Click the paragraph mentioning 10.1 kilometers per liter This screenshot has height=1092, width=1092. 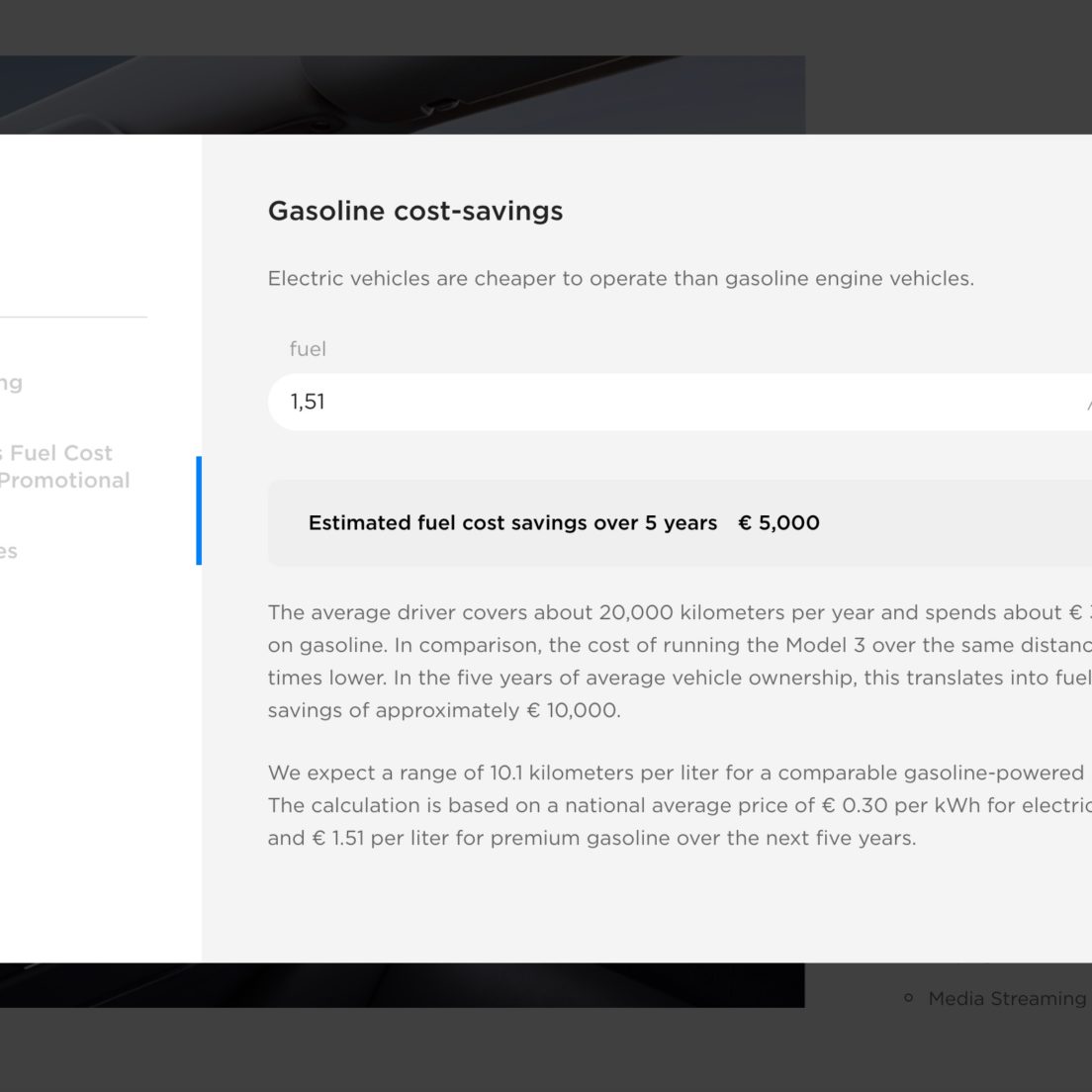[680, 805]
